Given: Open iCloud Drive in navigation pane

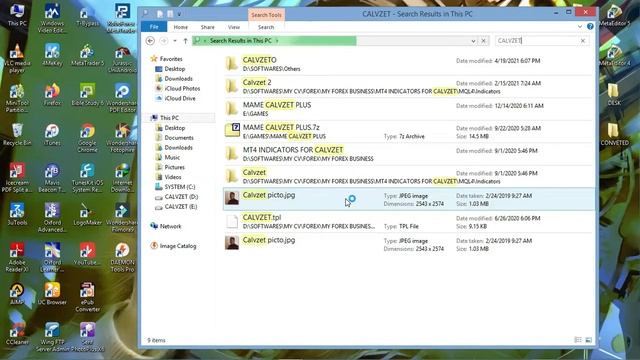Looking at the screenshot, I should pos(180,98).
